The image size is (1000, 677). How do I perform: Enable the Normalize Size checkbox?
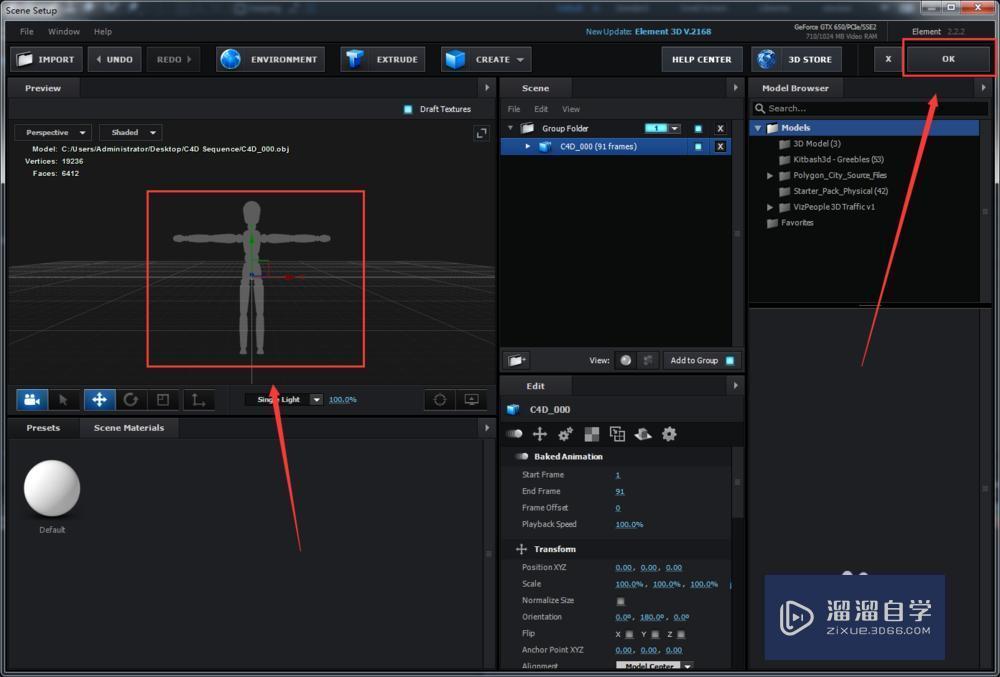[x=620, y=601]
